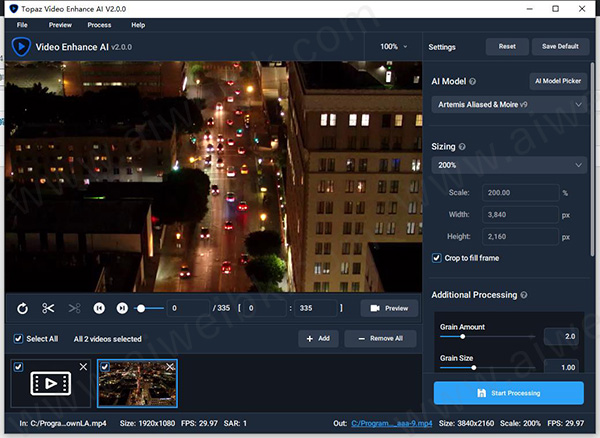Jump to next frame button
This screenshot has height=438, width=600.
click(122, 308)
